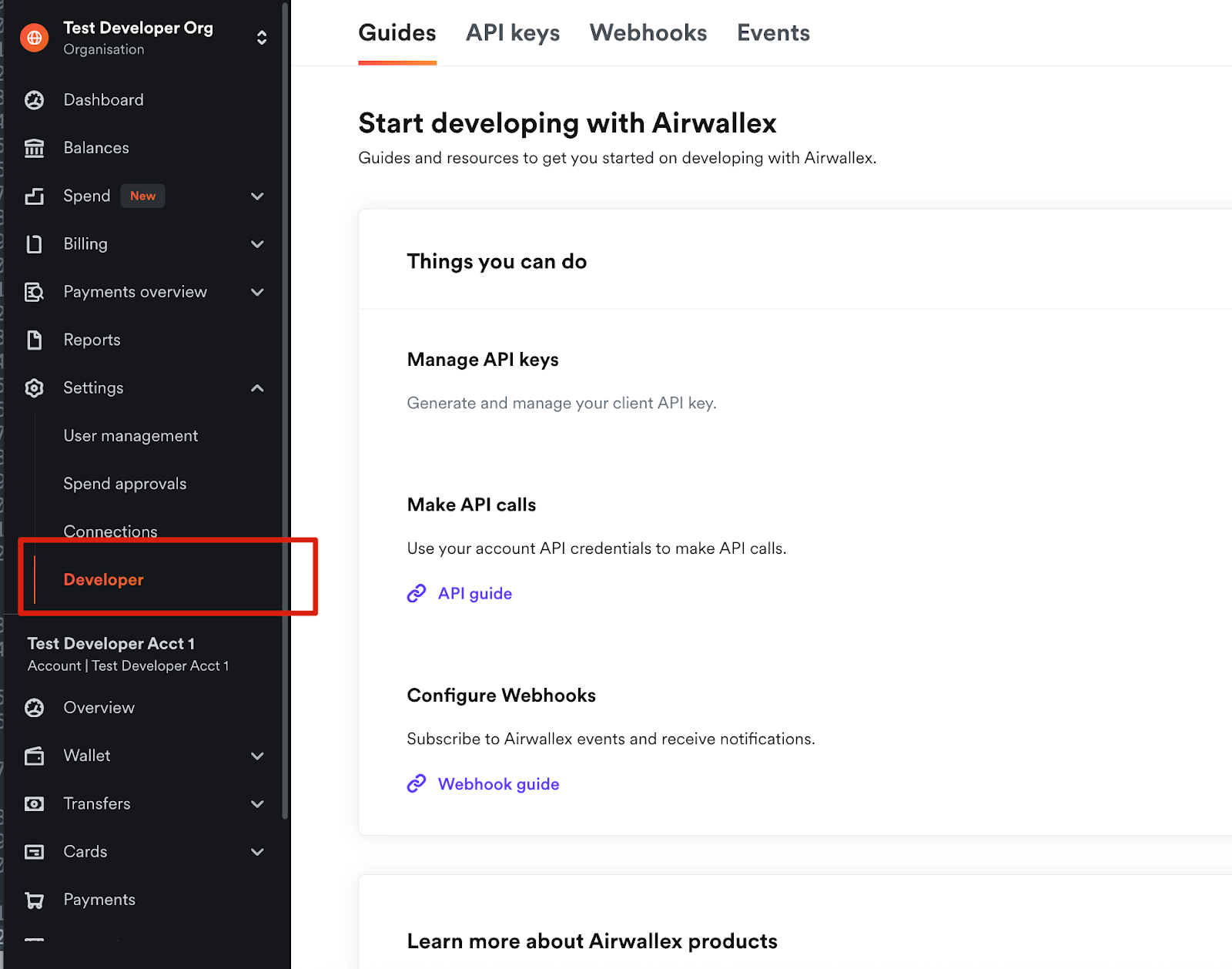1232x969 pixels.
Task: Click the Payments shopping cart icon
Action: pos(34,900)
